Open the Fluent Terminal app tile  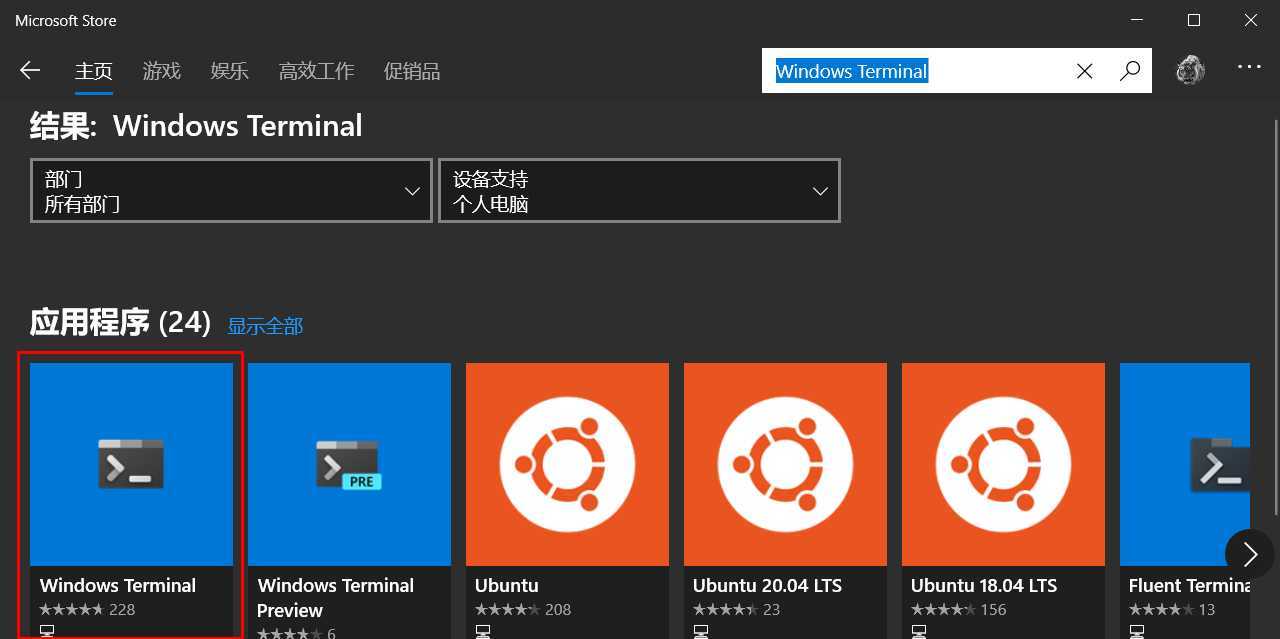click(x=1185, y=500)
